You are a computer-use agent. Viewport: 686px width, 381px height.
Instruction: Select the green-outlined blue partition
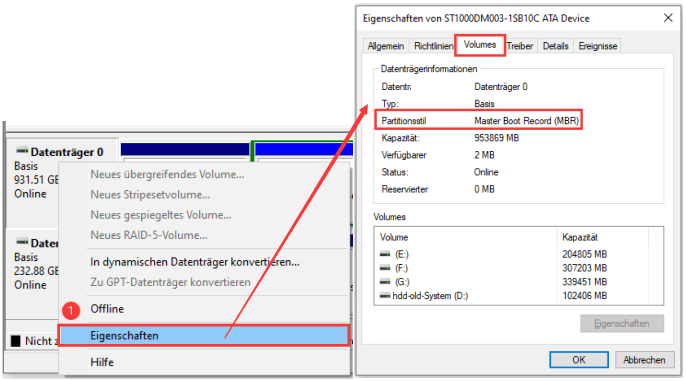[304, 150]
